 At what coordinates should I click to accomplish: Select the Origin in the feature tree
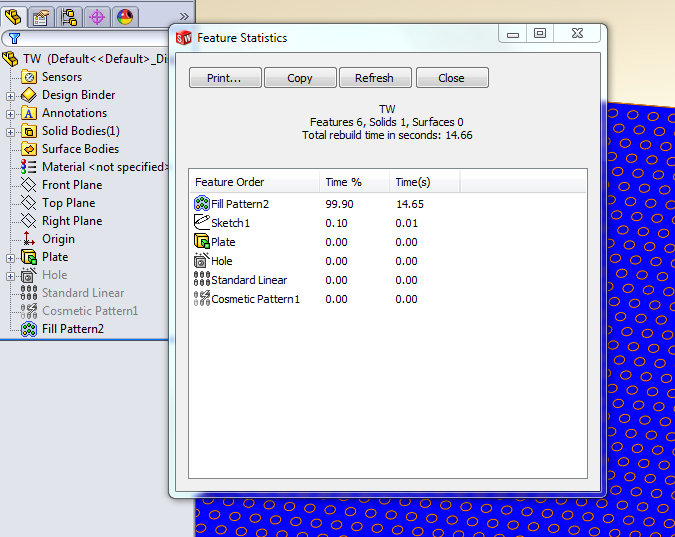57,239
